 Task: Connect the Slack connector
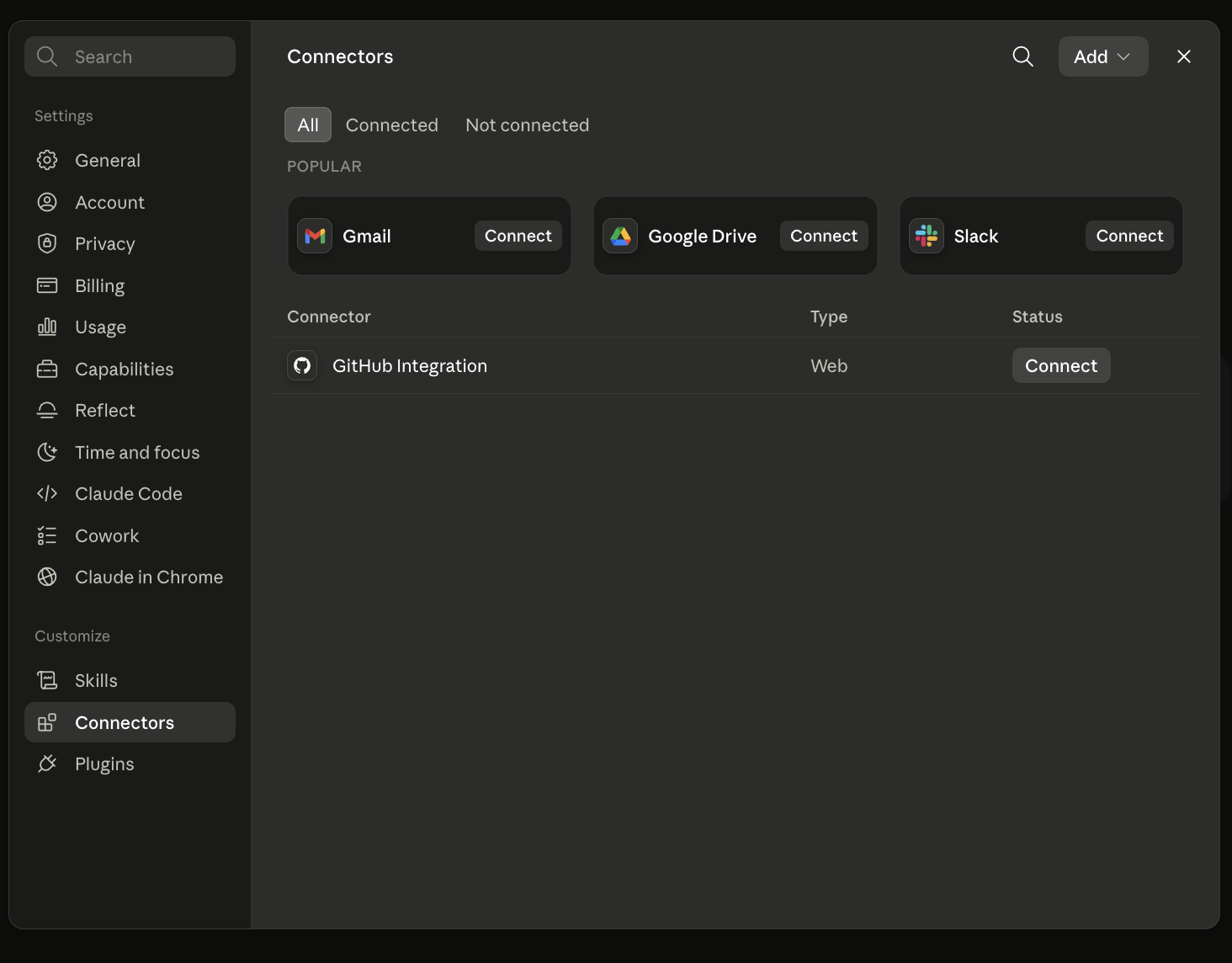coord(1129,236)
